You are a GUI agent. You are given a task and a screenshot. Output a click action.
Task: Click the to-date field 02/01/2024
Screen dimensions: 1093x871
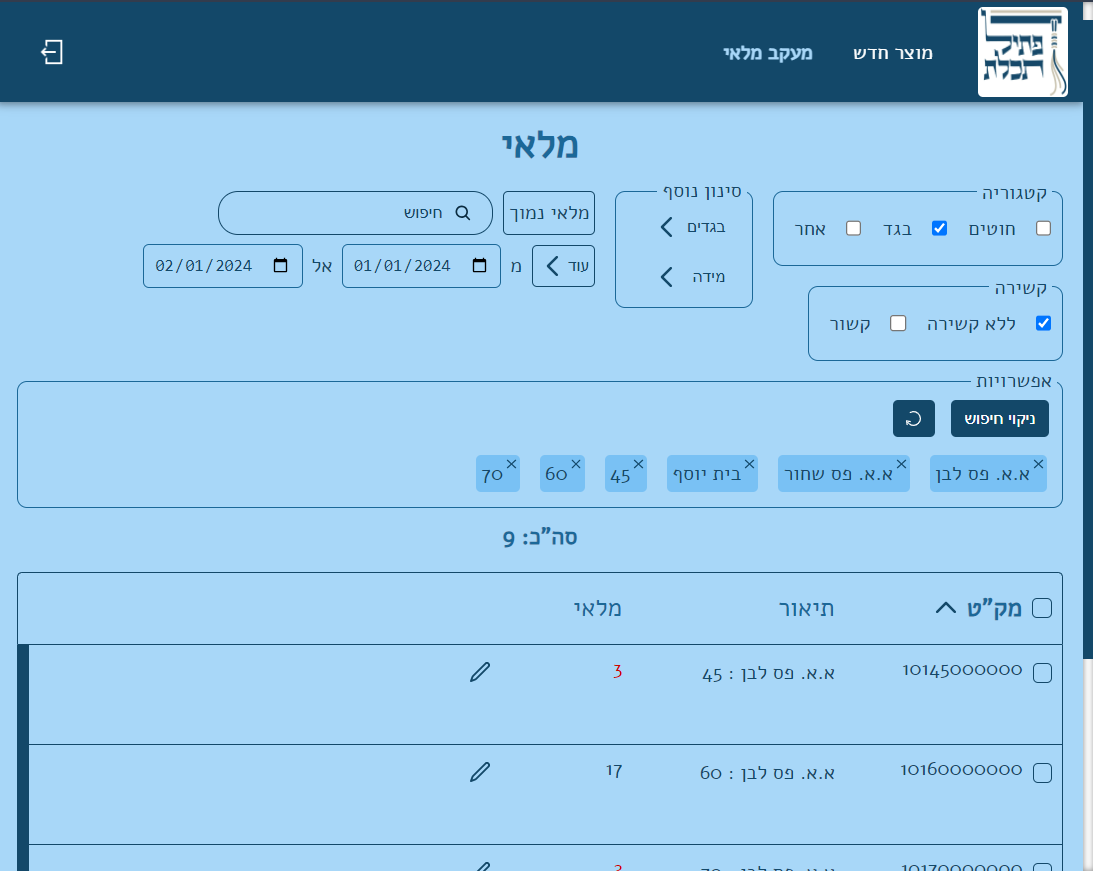(x=222, y=265)
